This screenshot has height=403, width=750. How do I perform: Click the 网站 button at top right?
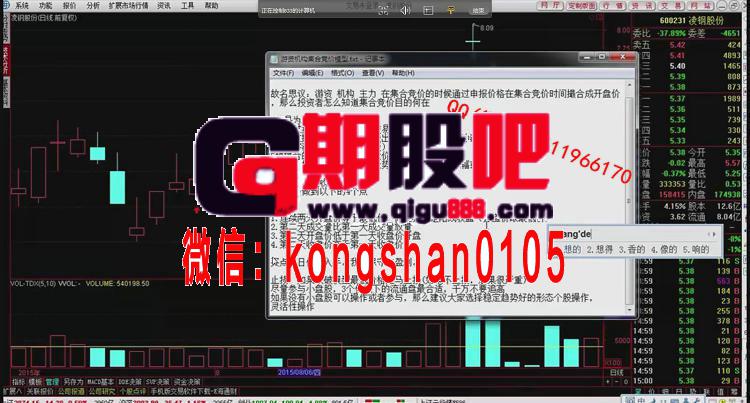tap(701, 6)
